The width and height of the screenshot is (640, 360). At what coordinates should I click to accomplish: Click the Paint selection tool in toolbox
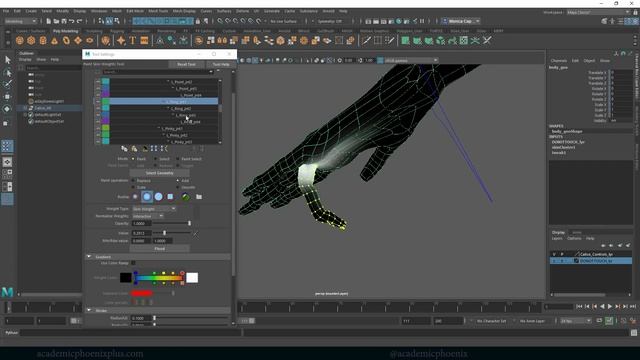tap(7, 84)
